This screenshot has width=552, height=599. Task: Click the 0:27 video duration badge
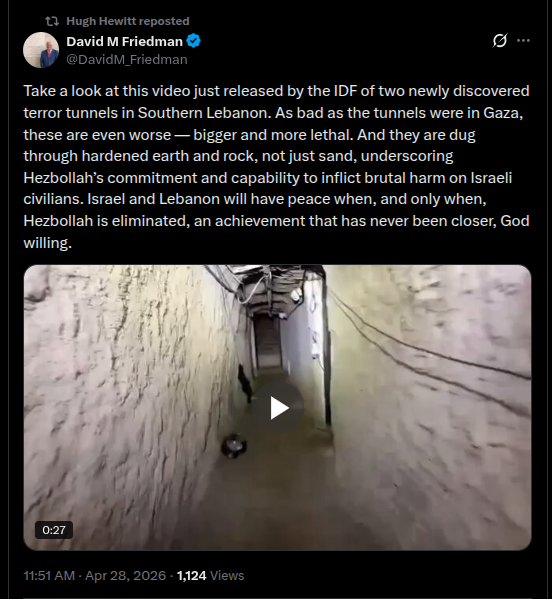(54, 530)
